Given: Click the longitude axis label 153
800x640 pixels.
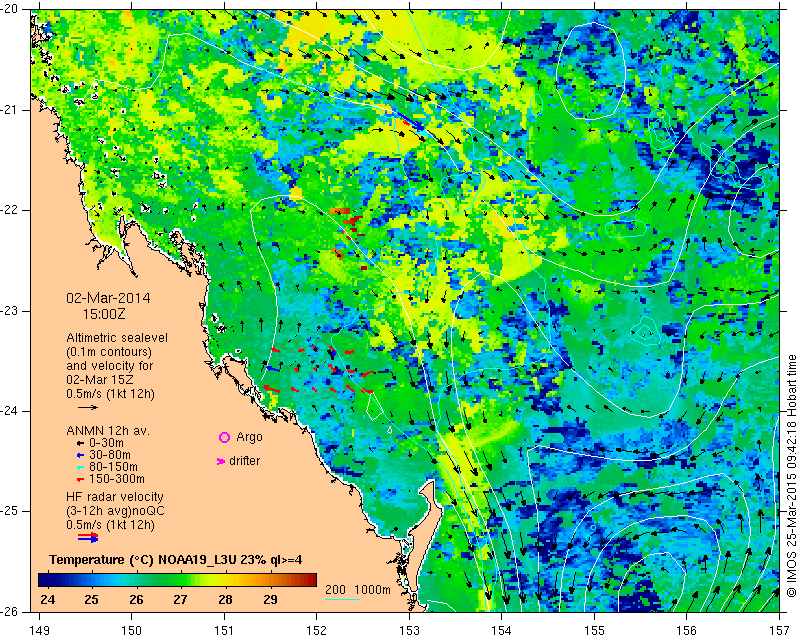Looking at the screenshot, I should point(409,631).
